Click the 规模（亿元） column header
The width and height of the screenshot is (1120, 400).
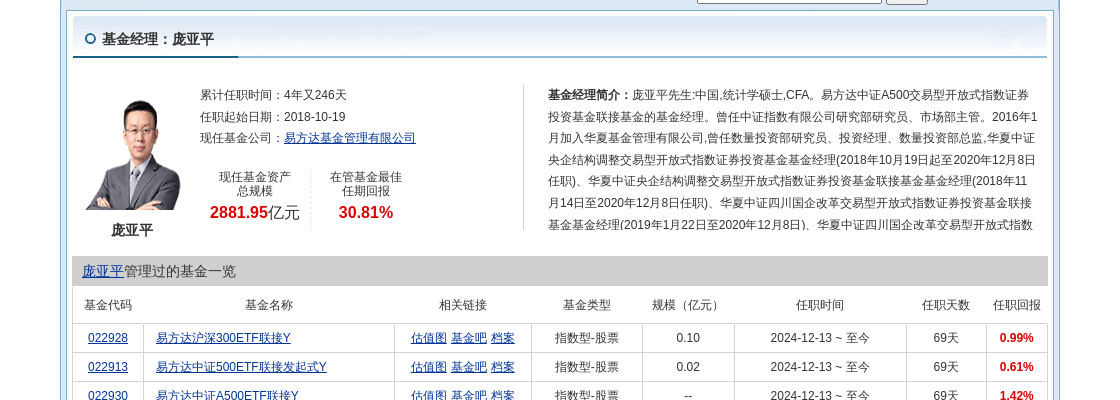coord(688,305)
